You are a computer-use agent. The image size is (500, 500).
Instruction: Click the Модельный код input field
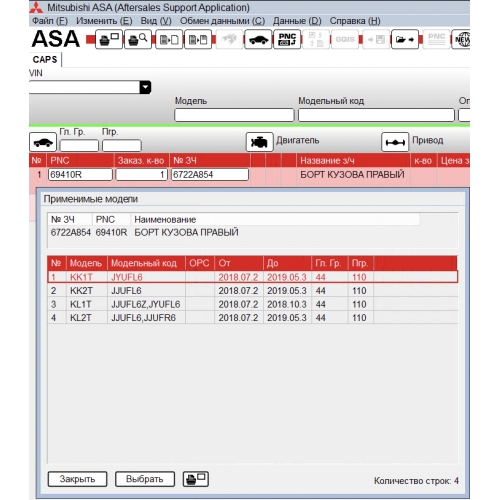(376, 115)
